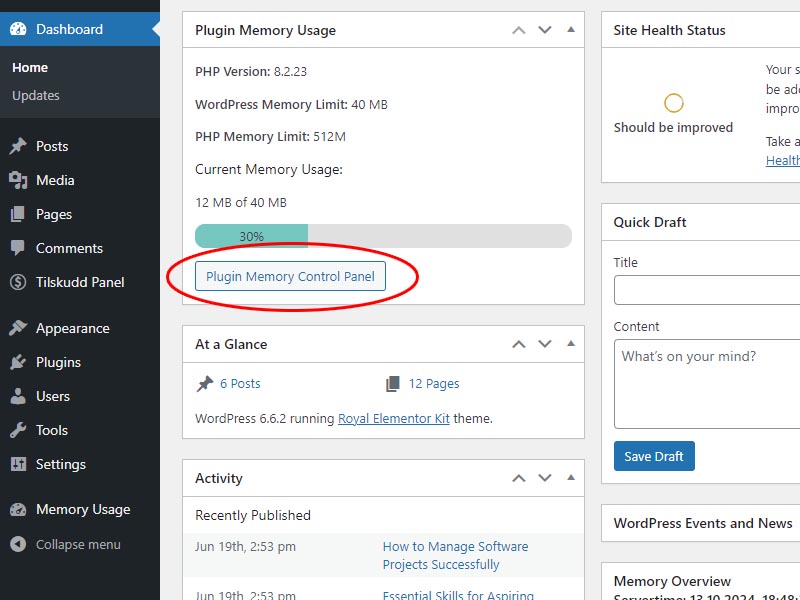Click the Settings sliders icon
Viewport: 800px width, 600px height.
point(18,464)
